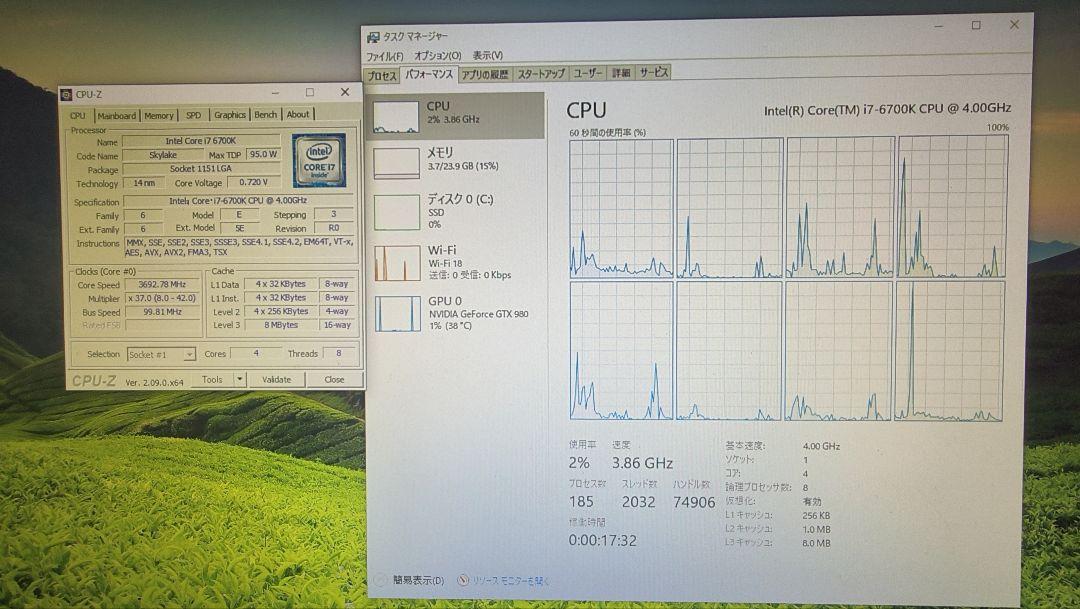This screenshot has width=1080, height=609.
Task: Switch to the 詳細 tab
Action: pyautogui.click(x=621, y=72)
